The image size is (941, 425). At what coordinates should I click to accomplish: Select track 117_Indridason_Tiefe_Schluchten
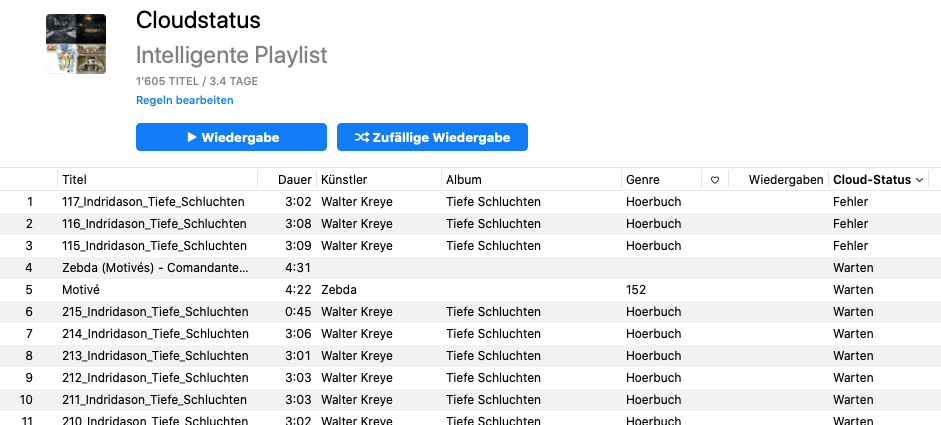154,202
